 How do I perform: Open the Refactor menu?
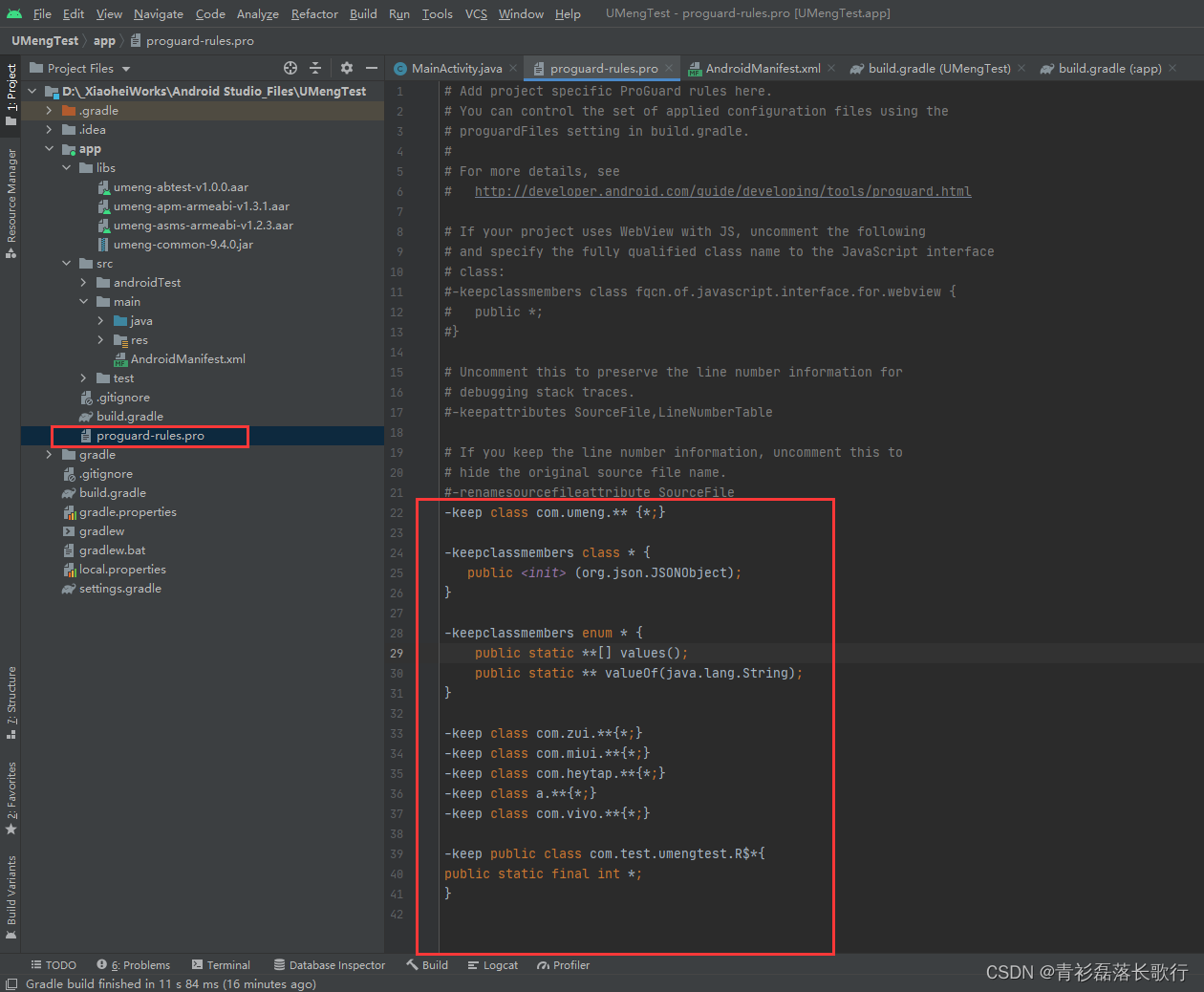click(x=314, y=13)
